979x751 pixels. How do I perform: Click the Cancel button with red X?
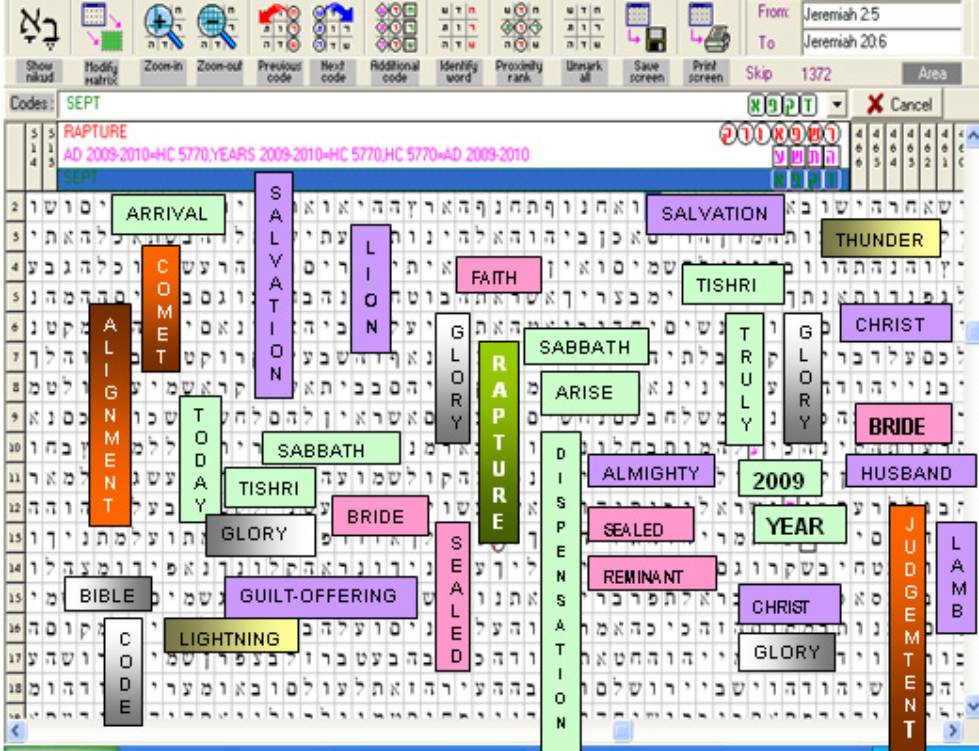coord(898,104)
